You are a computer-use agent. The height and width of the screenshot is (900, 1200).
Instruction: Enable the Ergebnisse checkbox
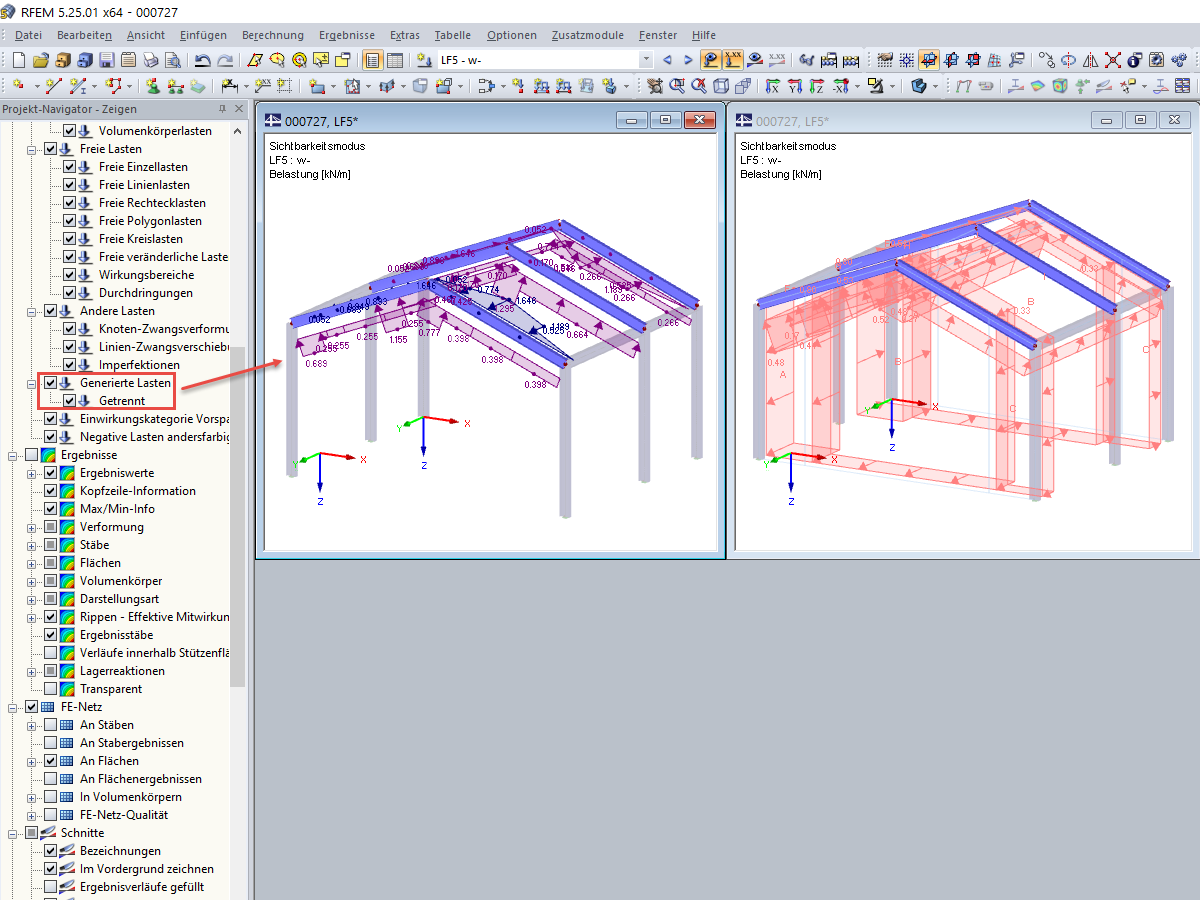click(32, 455)
